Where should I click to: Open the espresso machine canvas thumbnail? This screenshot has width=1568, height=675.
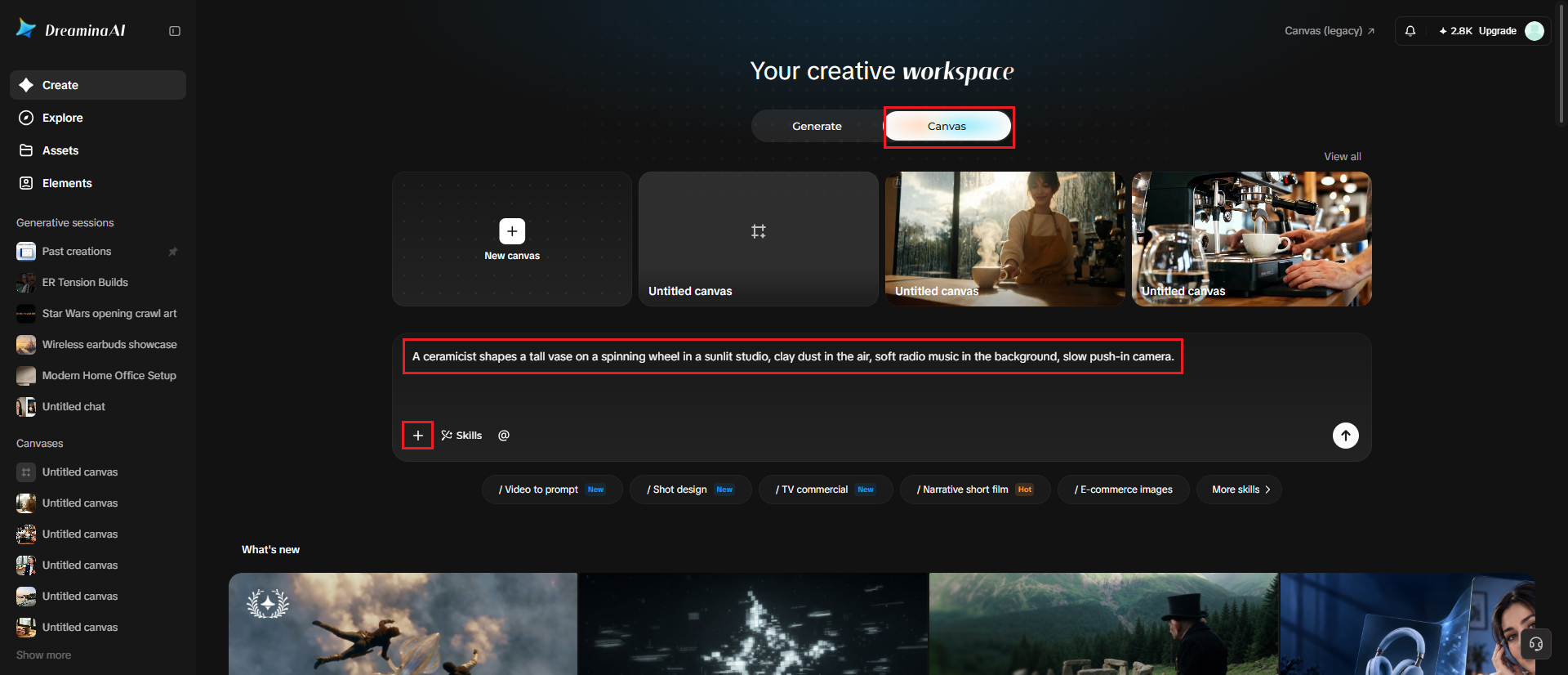point(1251,239)
